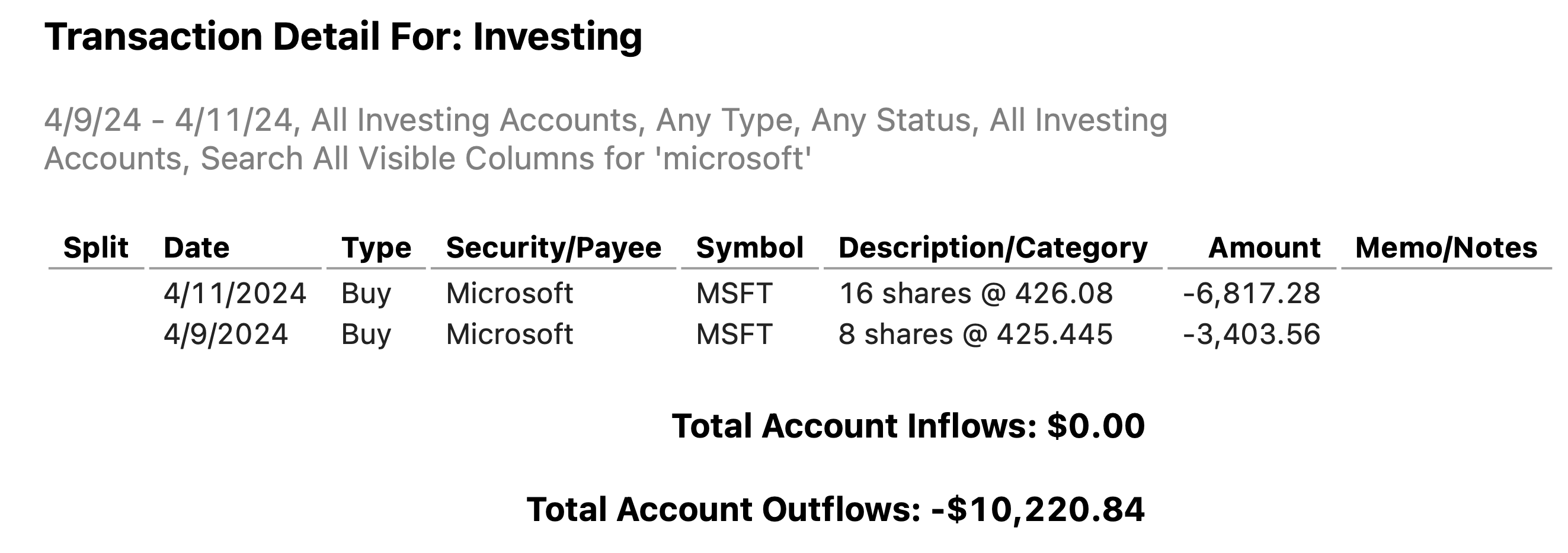Click the Memo/Notes column header
1568x553 pixels.
(x=1446, y=248)
